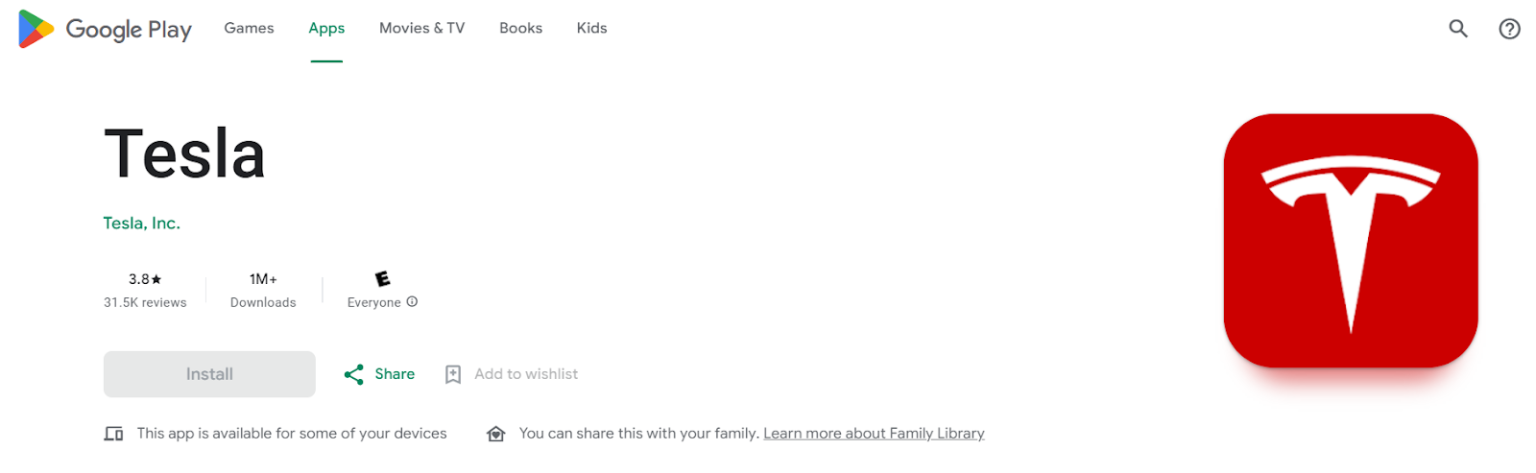This screenshot has height=473, width=1536.
Task: Switch to the Games tab
Action: coord(249,28)
